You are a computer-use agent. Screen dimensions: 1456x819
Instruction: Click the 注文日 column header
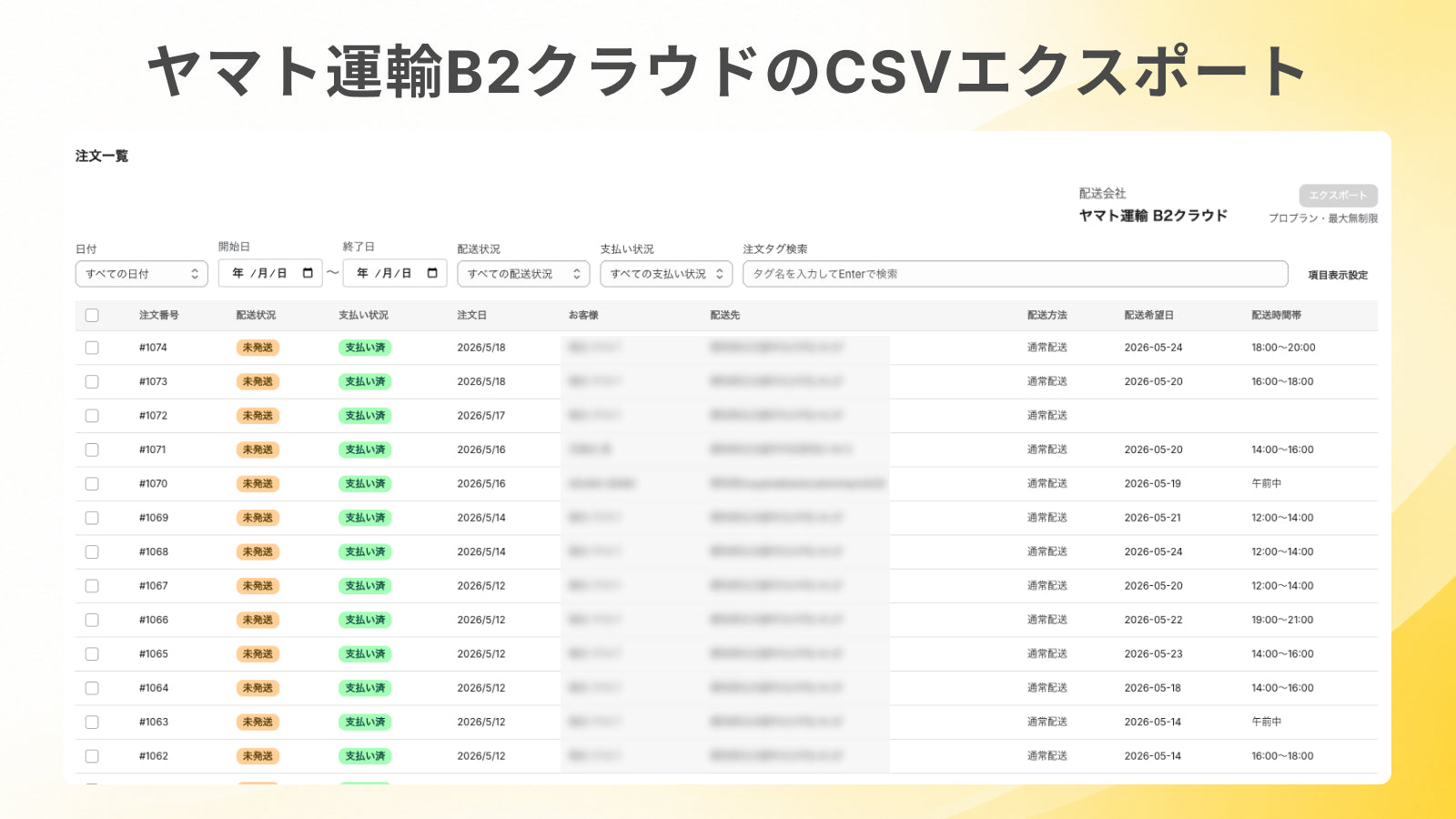(x=472, y=315)
